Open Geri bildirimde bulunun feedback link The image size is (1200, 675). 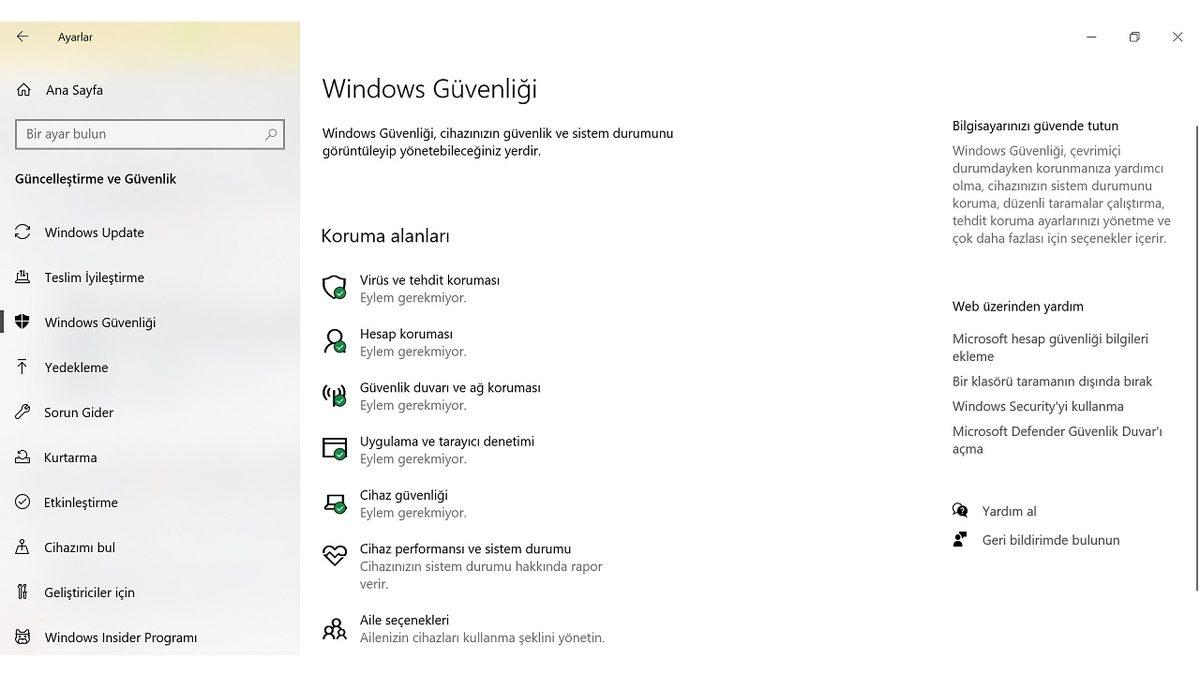[1050, 540]
